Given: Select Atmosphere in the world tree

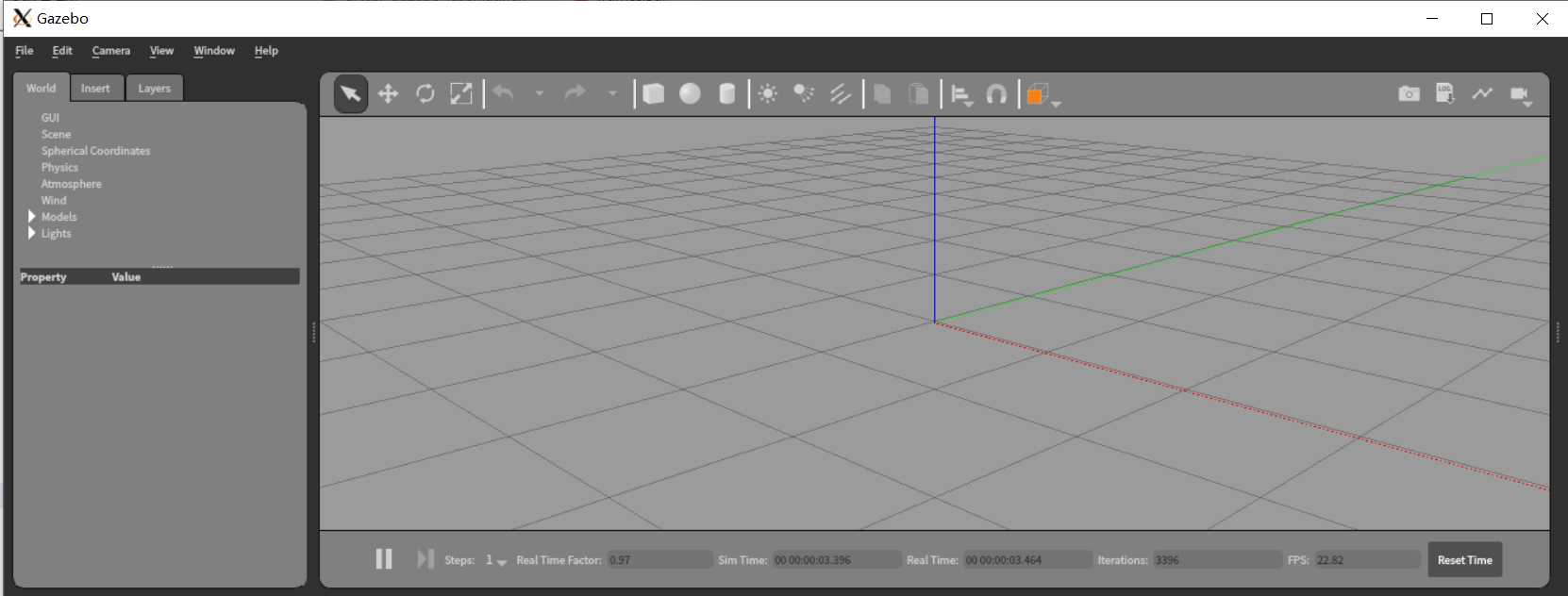Looking at the screenshot, I should tap(71, 184).
